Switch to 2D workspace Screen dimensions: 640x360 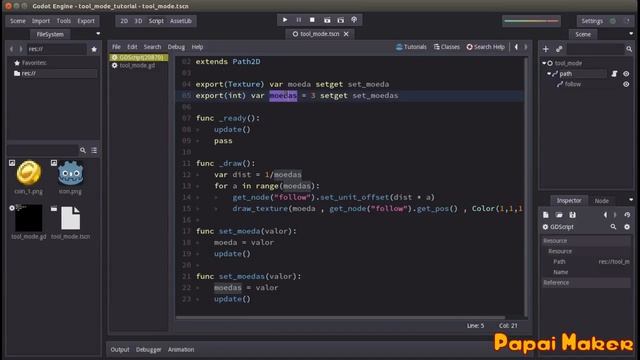[x=124, y=21]
